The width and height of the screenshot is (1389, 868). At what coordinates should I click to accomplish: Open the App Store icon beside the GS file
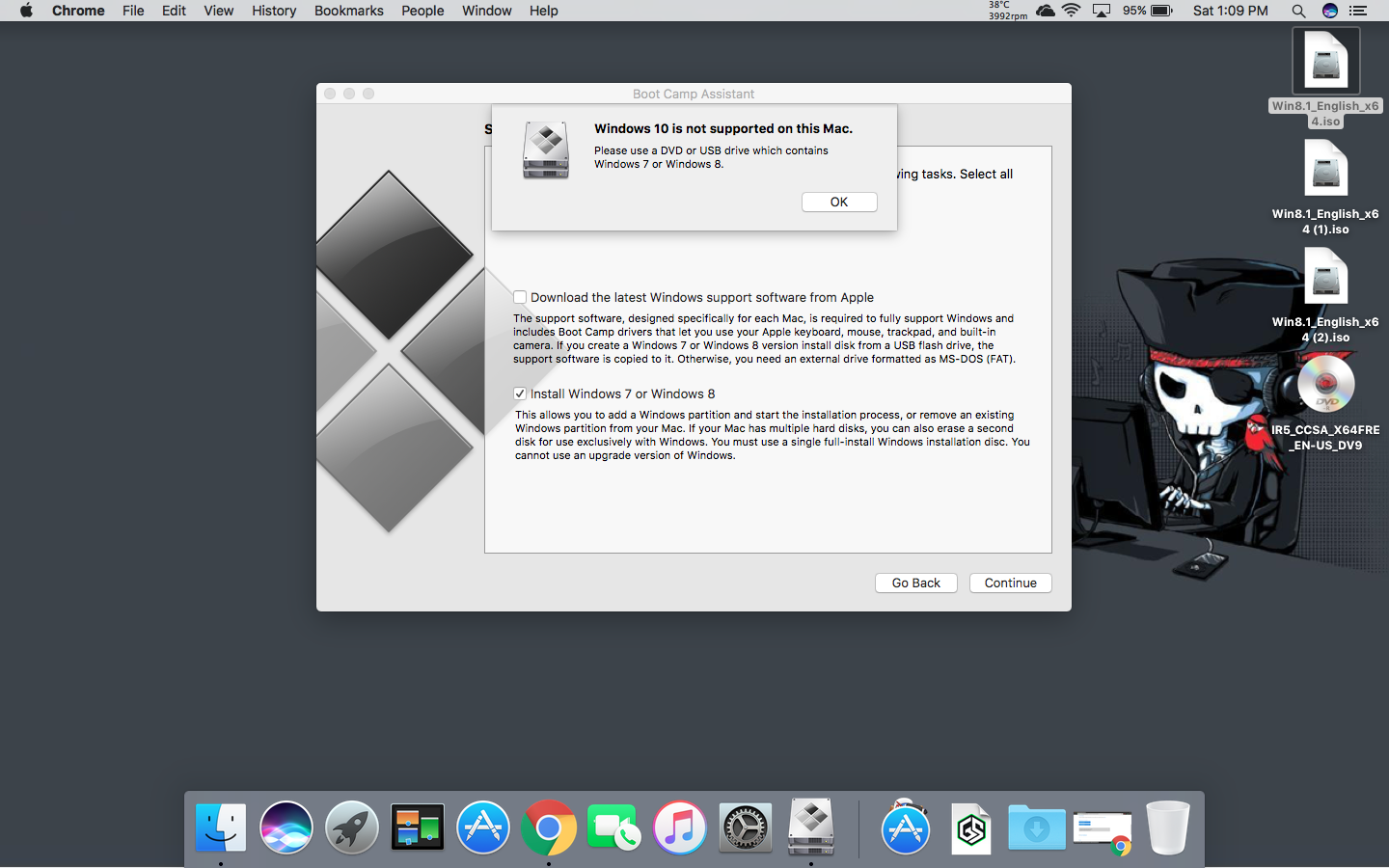[906, 827]
